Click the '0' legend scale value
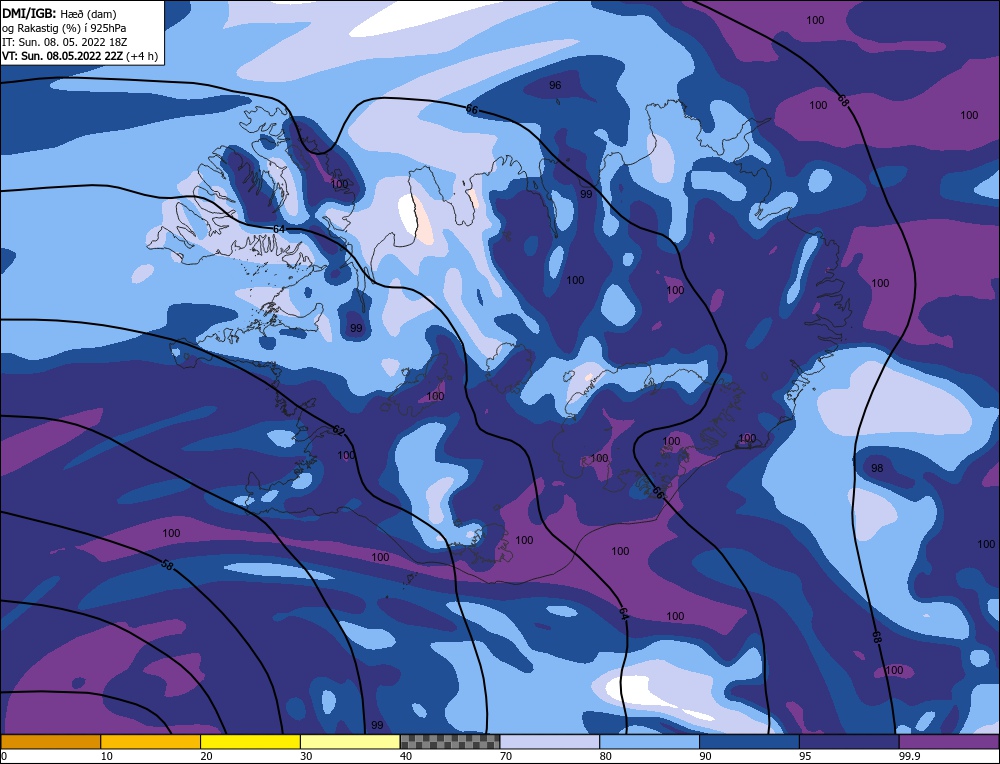This screenshot has height=764, width=1000. 4,756
